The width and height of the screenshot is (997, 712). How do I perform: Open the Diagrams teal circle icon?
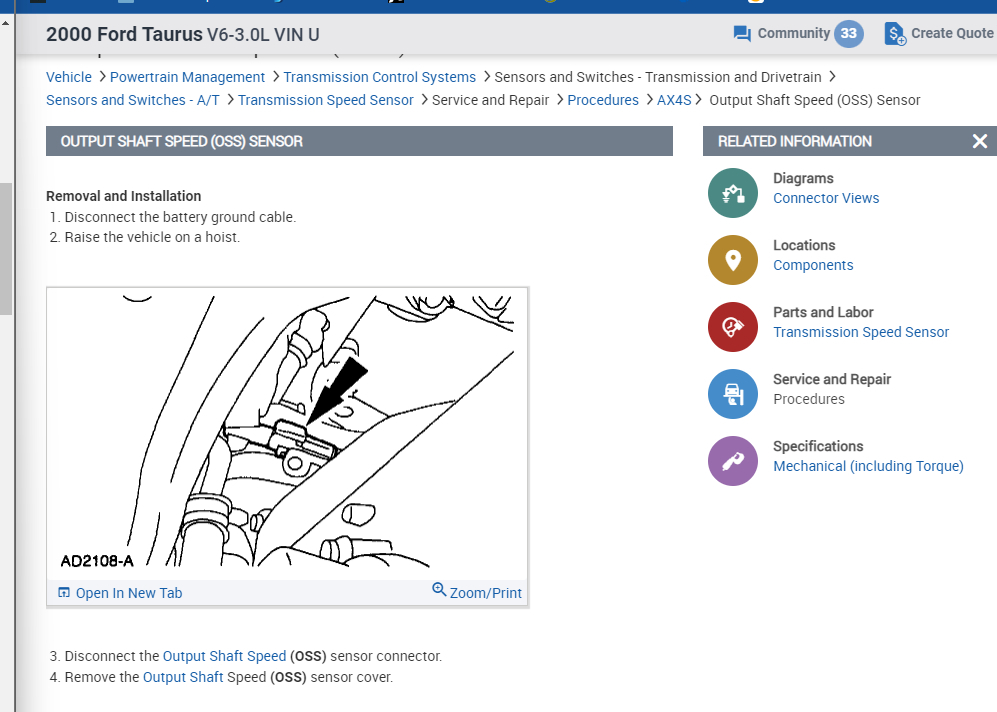pos(733,193)
